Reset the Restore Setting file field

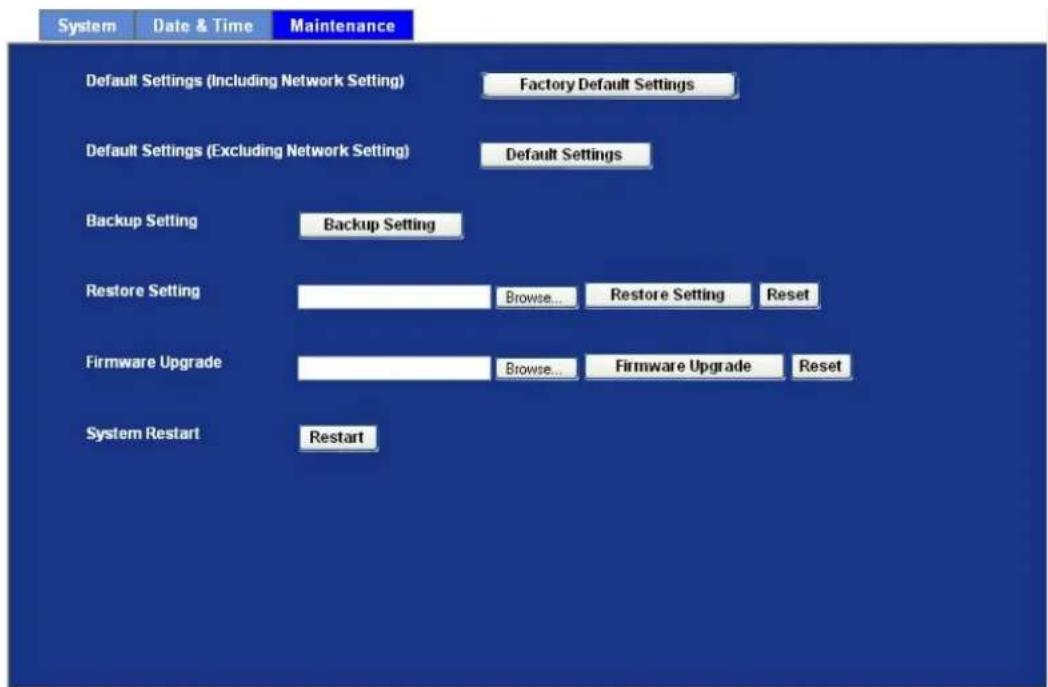pos(788,295)
